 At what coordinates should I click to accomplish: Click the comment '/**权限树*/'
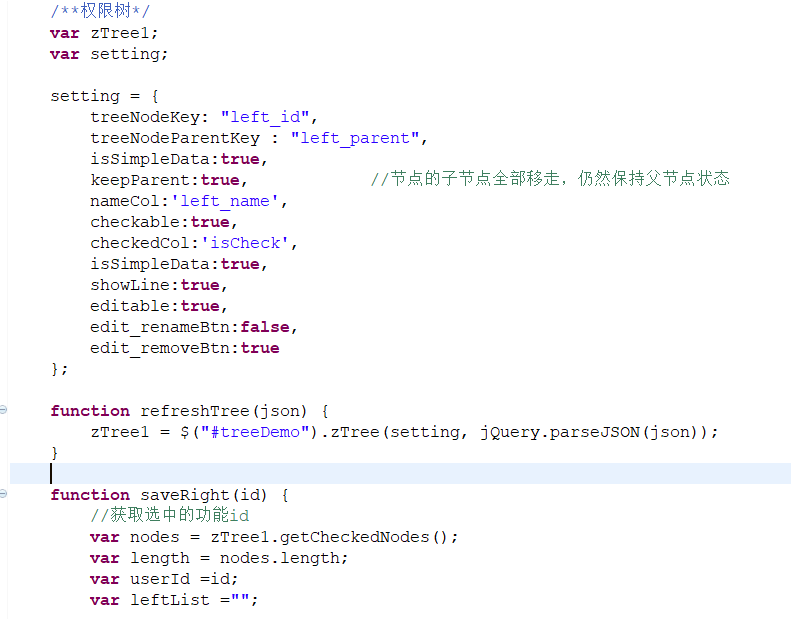pyautogui.click(x=100, y=11)
